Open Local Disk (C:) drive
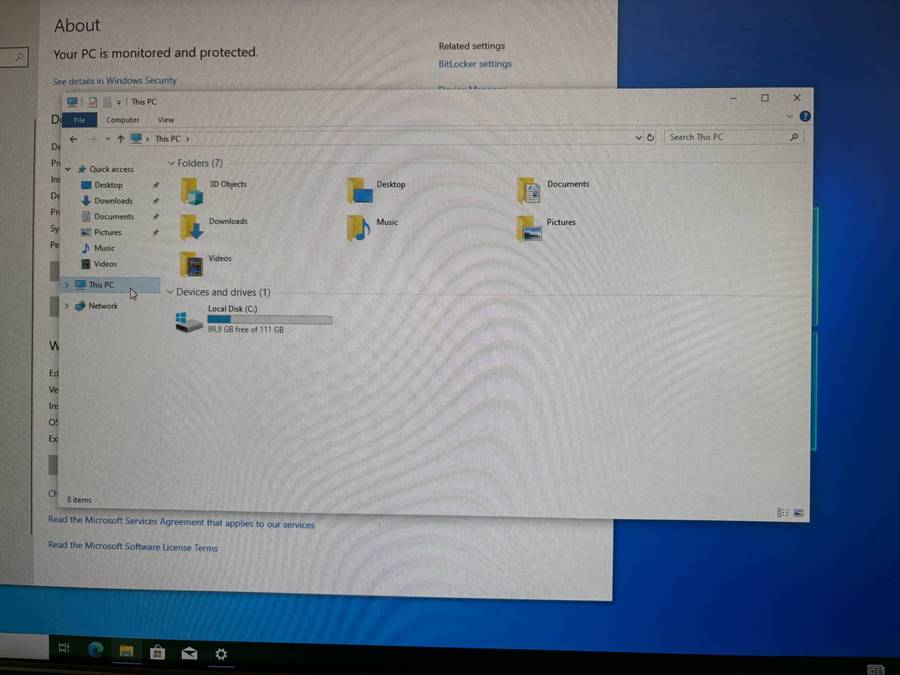This screenshot has width=900, height=675. click(x=189, y=321)
